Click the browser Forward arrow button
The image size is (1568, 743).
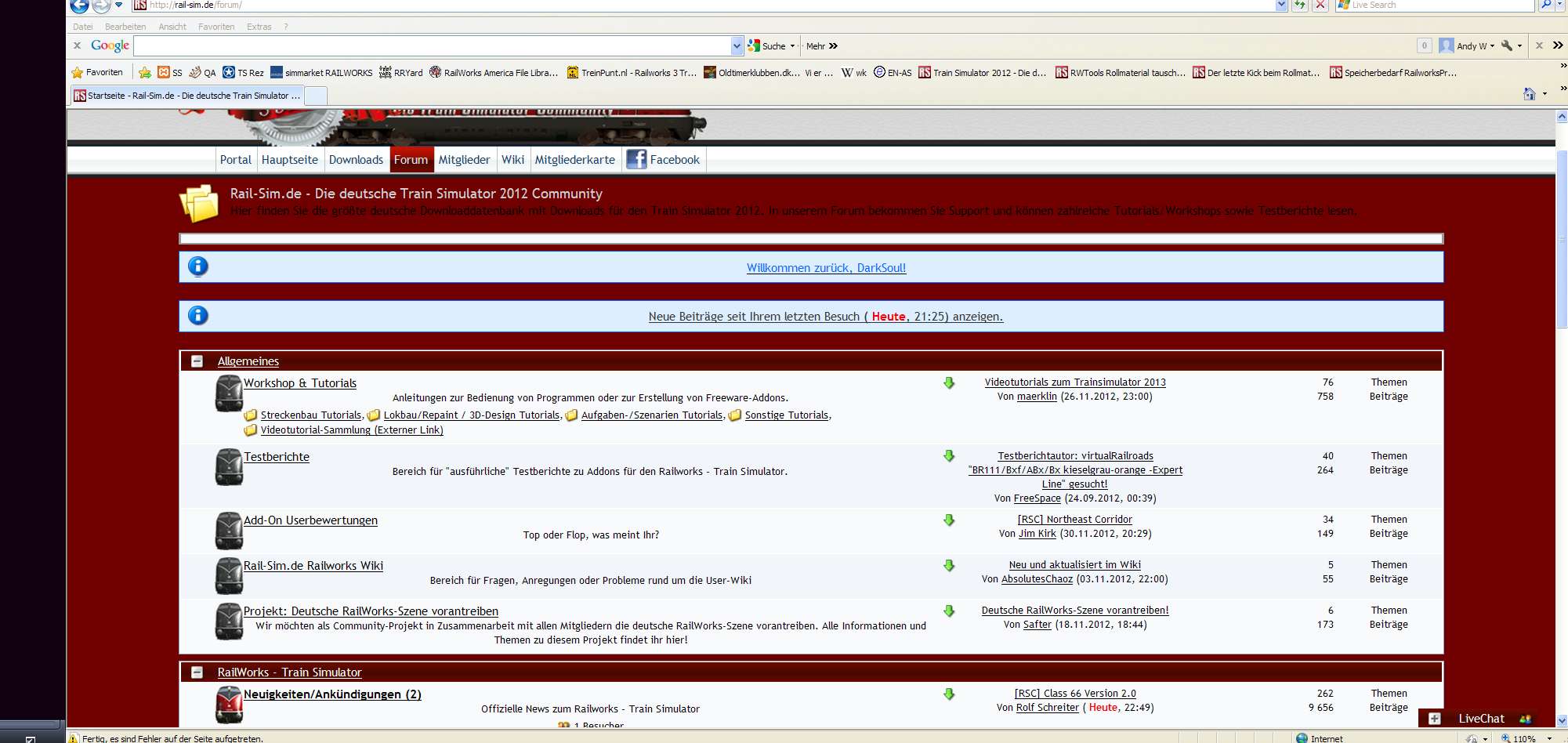tap(101, 5)
